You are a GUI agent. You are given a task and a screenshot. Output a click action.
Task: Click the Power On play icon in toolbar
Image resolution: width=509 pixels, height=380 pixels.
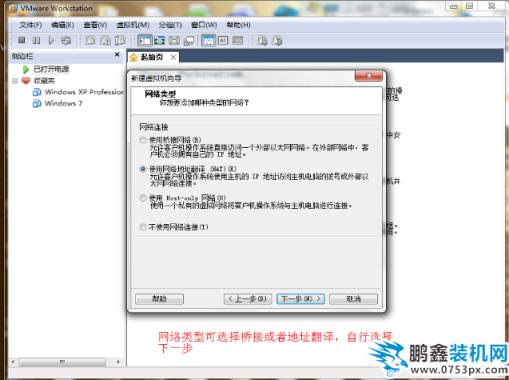tap(51, 40)
